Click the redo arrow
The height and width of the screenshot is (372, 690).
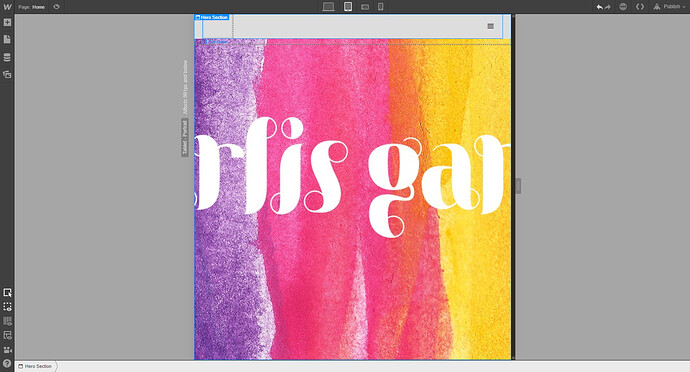coord(607,7)
